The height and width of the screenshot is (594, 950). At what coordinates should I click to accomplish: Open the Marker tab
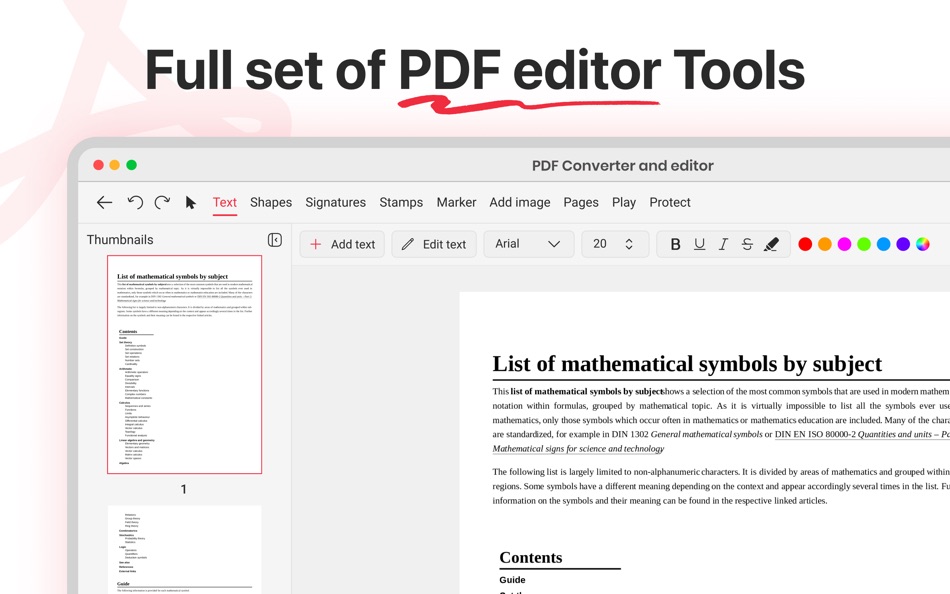(456, 202)
